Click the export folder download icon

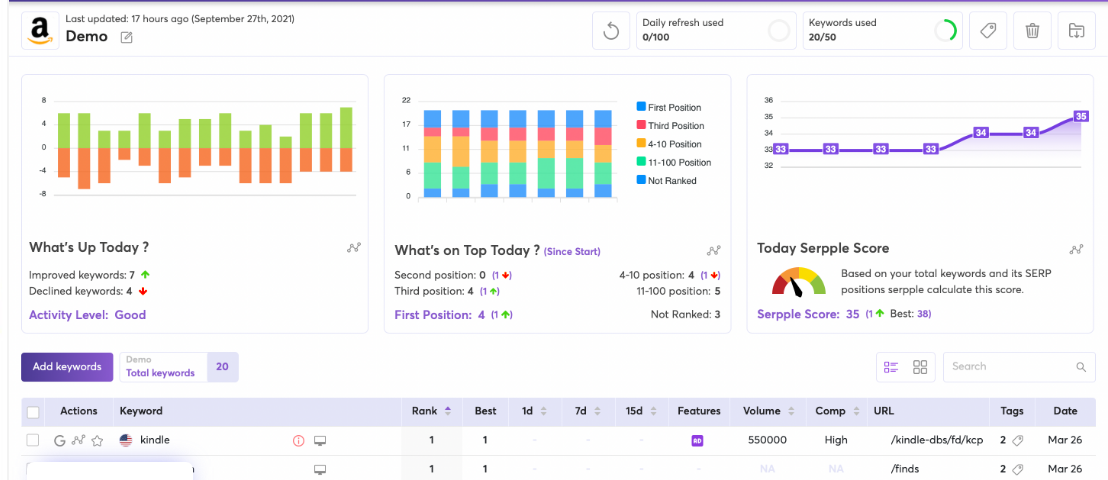click(x=1076, y=31)
